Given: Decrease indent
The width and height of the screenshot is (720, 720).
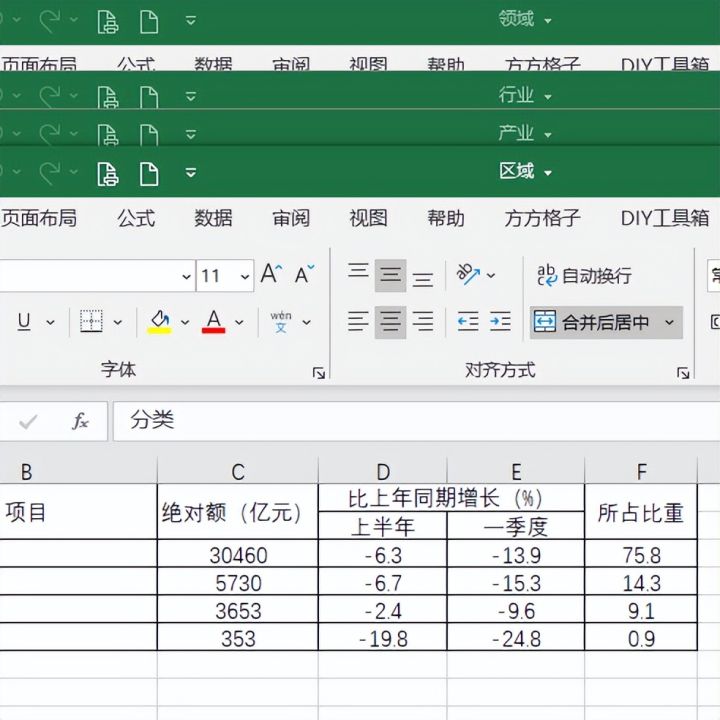Looking at the screenshot, I should tap(468, 321).
